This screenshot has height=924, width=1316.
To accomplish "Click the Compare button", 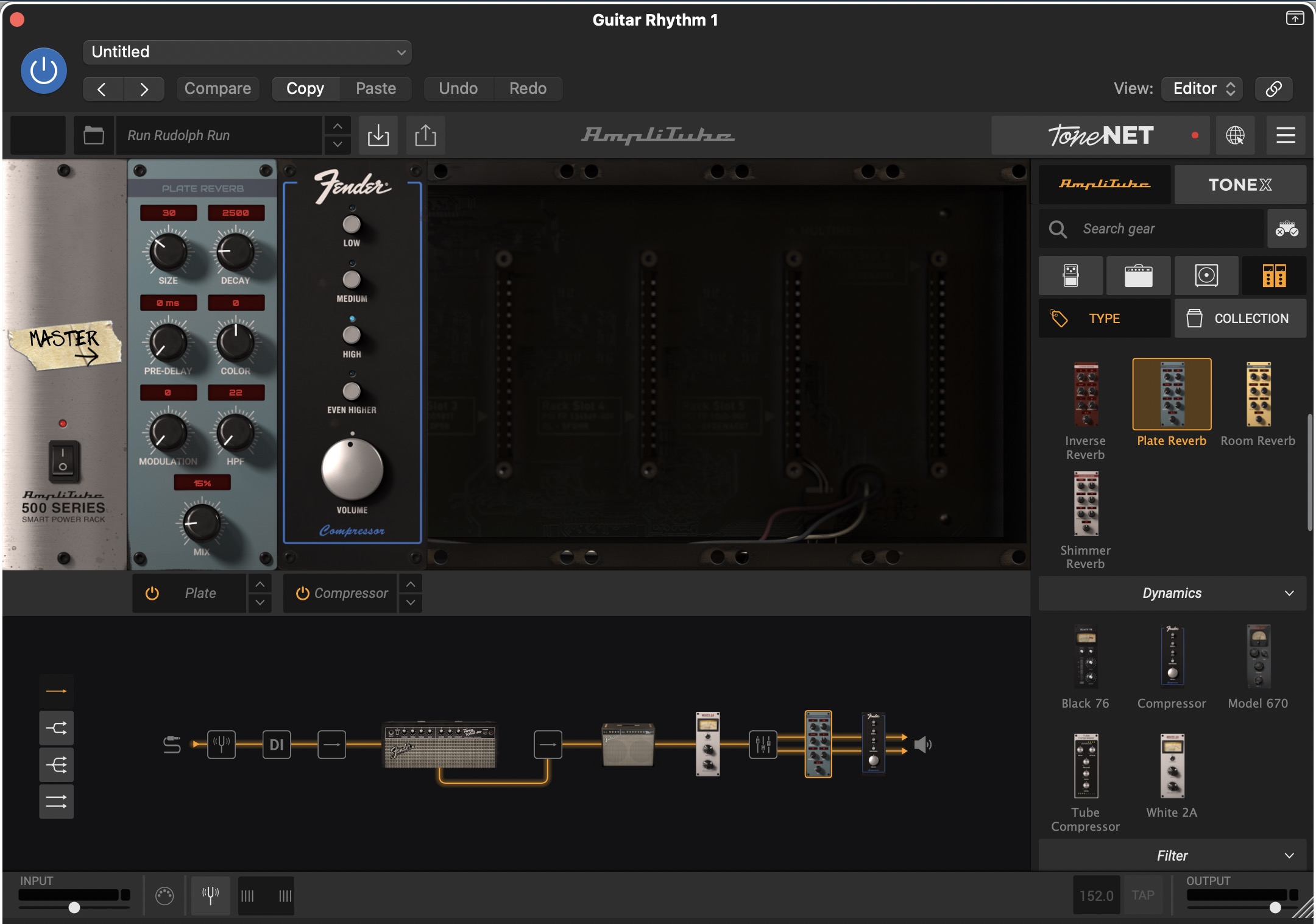I will pyautogui.click(x=218, y=89).
